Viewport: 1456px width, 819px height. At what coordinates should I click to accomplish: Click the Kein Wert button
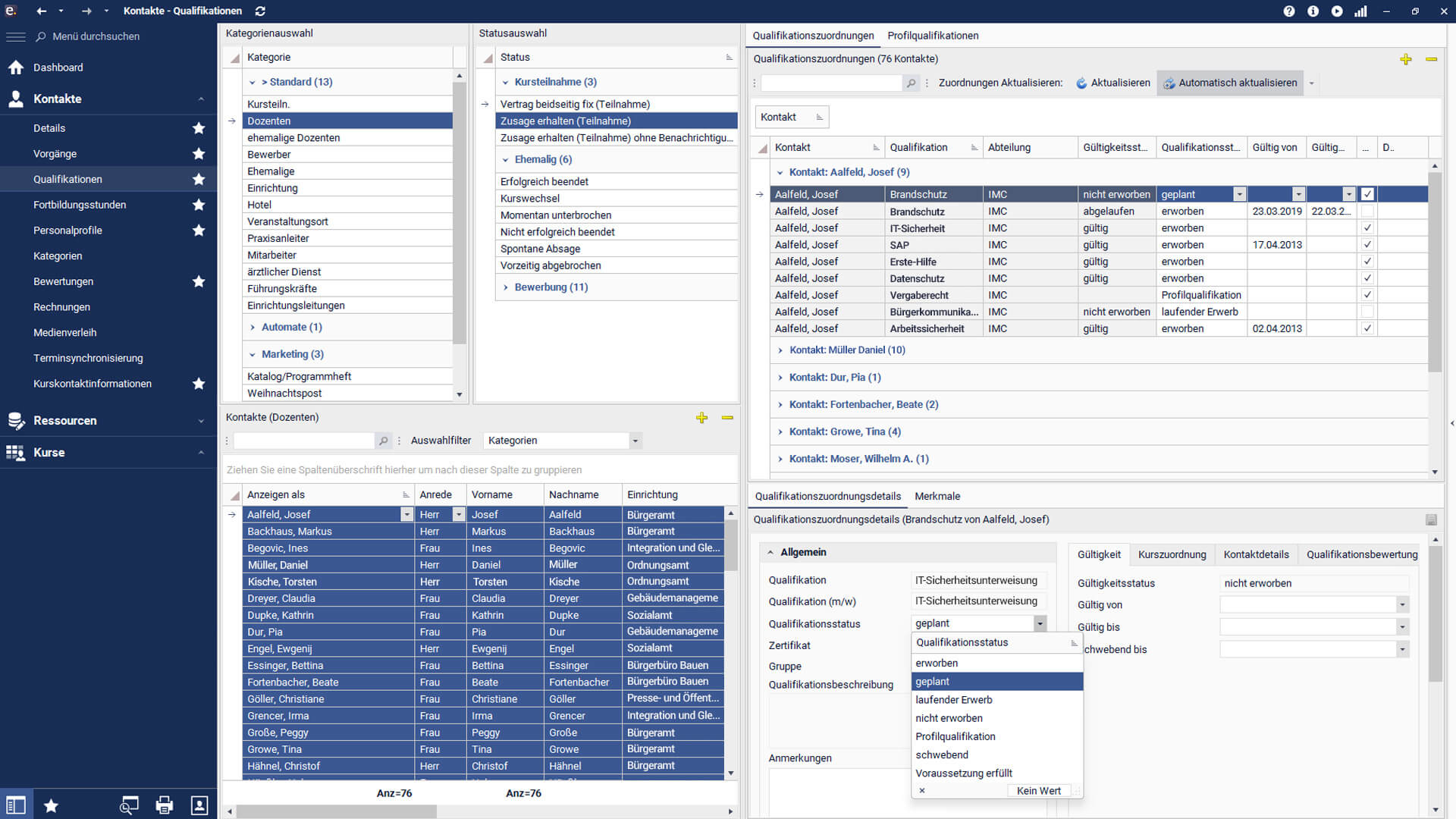click(1038, 791)
